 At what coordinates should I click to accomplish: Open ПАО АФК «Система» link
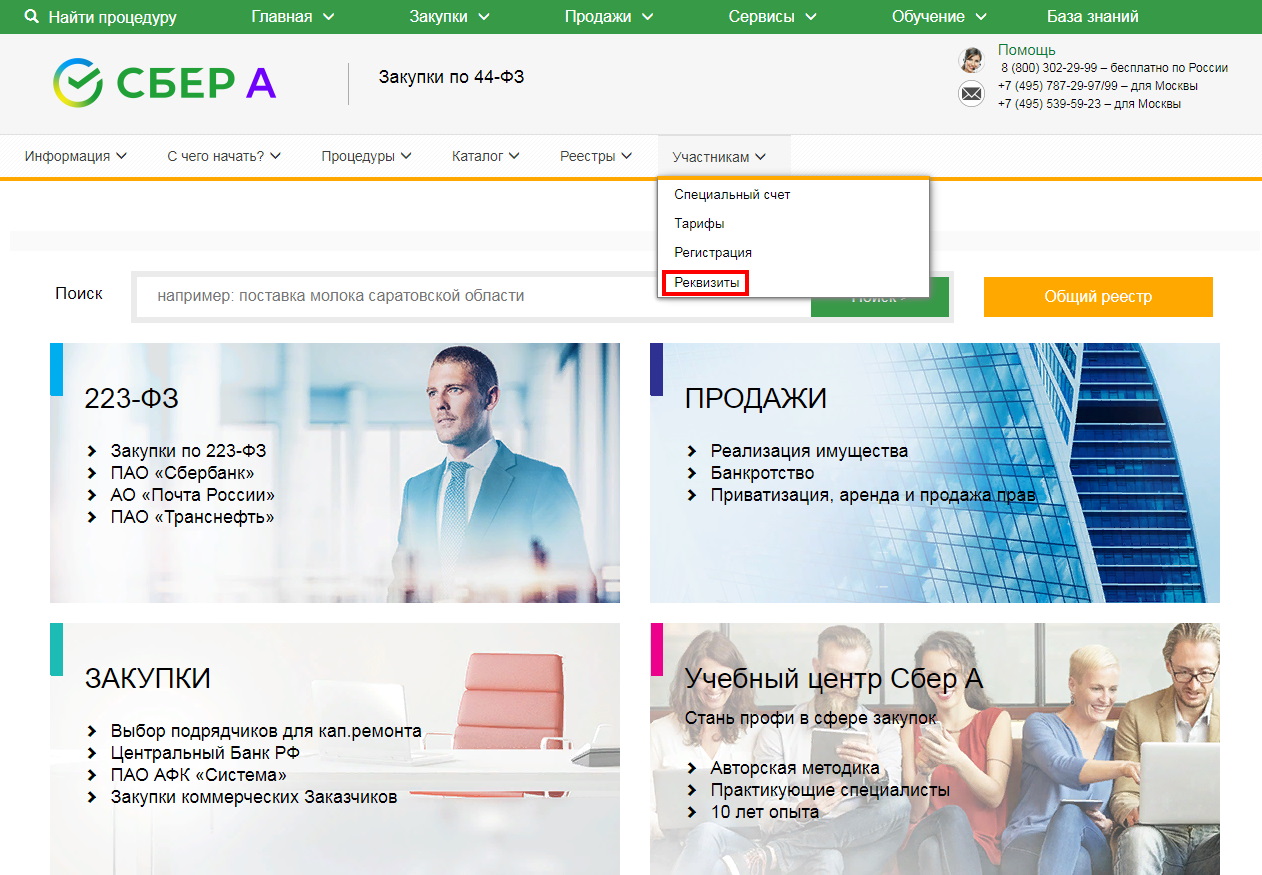(198, 775)
